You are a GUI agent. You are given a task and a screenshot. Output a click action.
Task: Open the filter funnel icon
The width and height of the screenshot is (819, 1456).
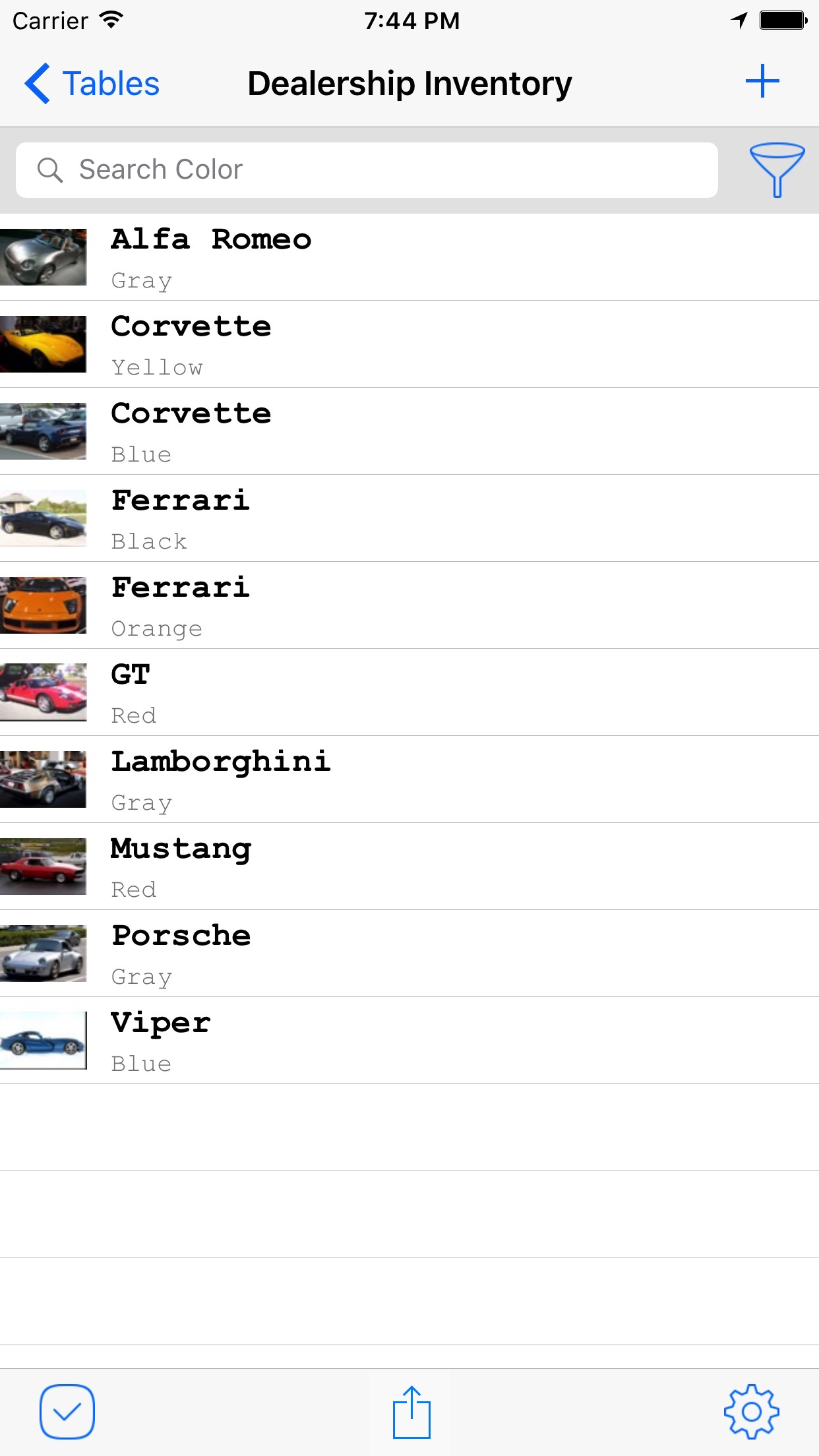point(776,169)
